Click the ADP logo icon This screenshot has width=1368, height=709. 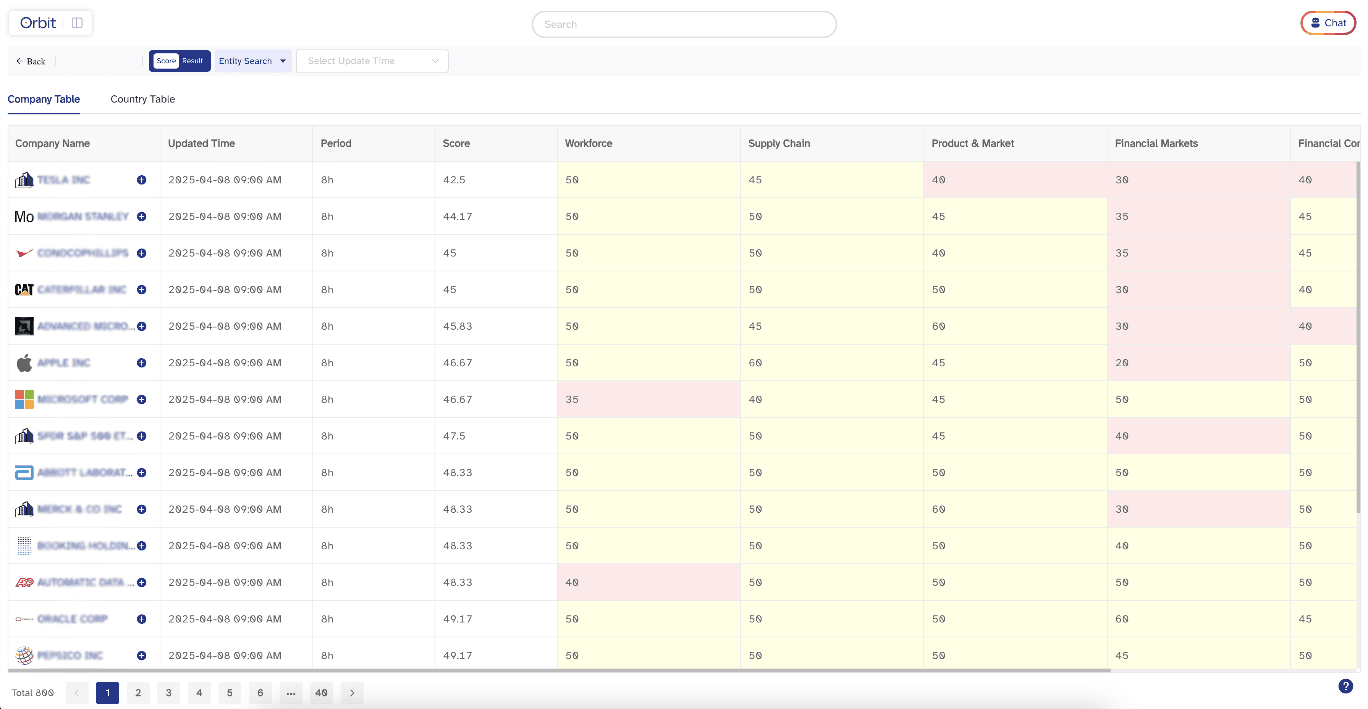click(24, 582)
